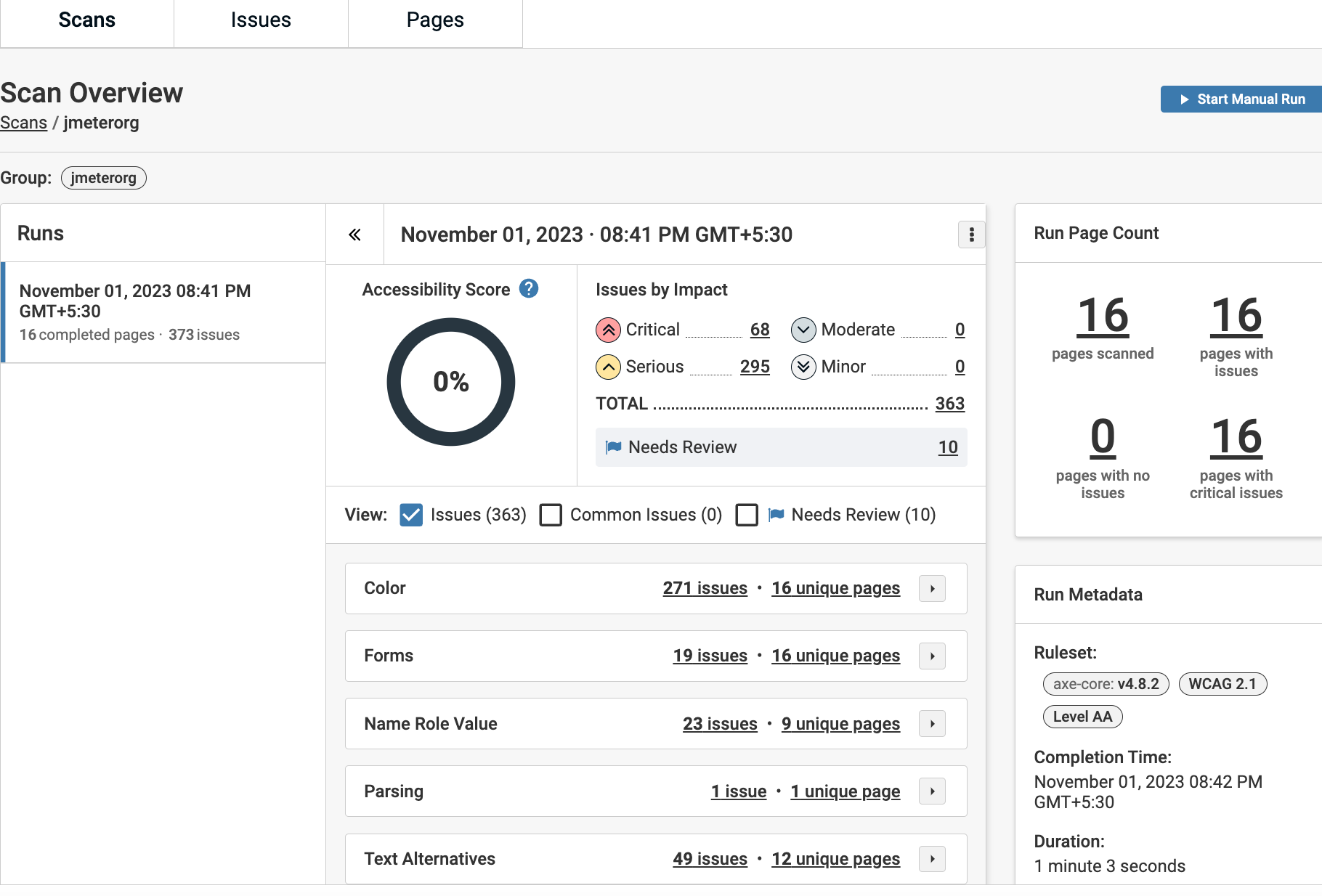This screenshot has height=896, width=1322.
Task: Click the Serious impact icon
Action: click(x=608, y=367)
